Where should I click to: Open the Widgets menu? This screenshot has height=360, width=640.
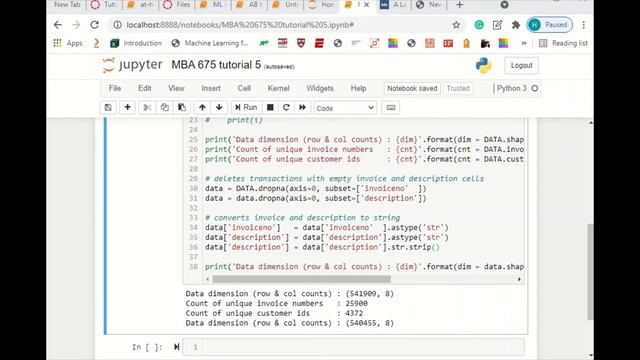320,88
